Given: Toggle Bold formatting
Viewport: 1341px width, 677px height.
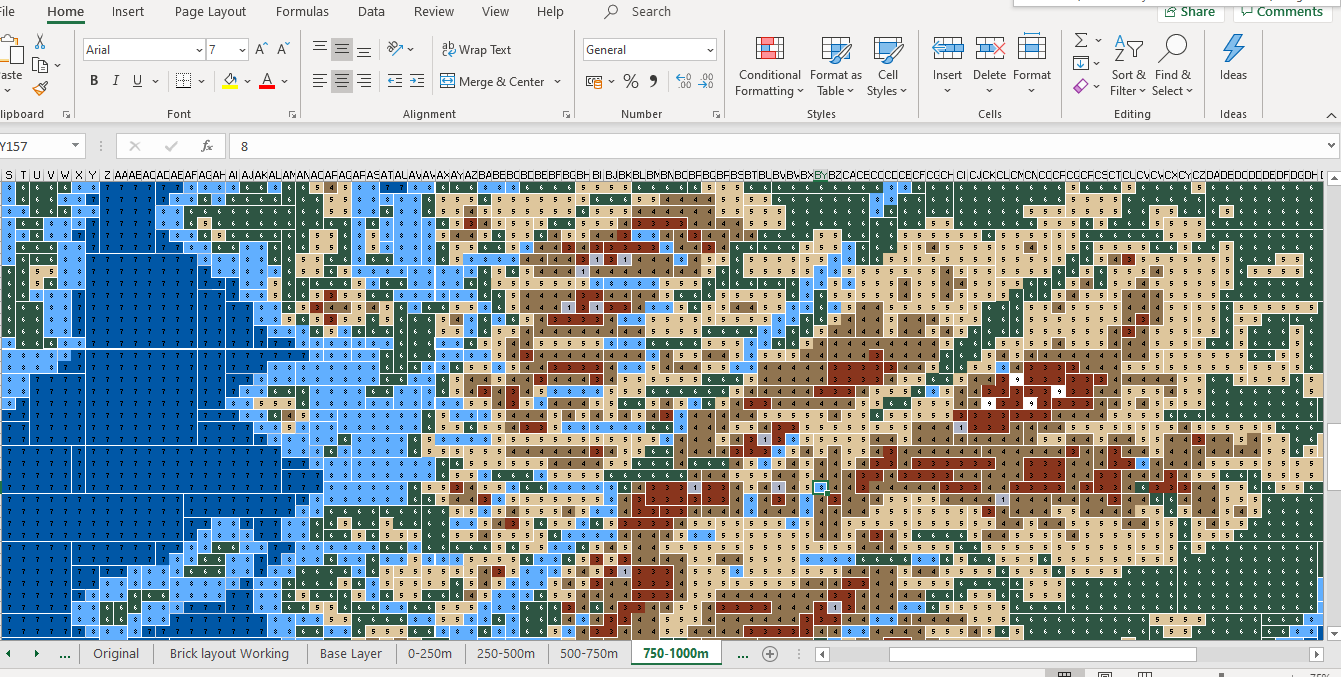Looking at the screenshot, I should point(94,81).
